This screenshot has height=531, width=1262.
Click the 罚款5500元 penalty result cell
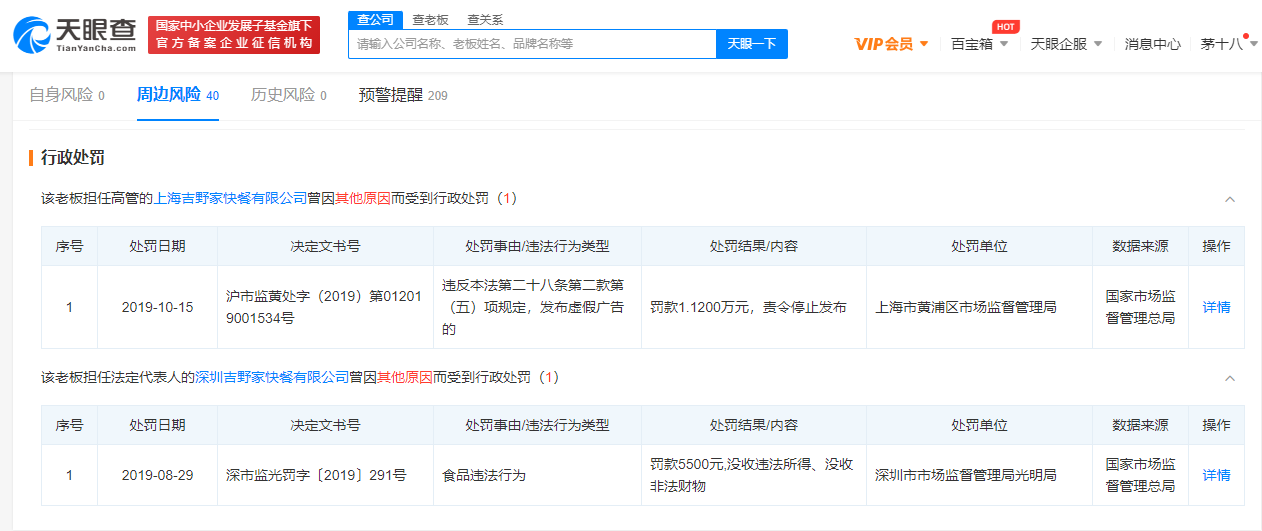point(754,475)
